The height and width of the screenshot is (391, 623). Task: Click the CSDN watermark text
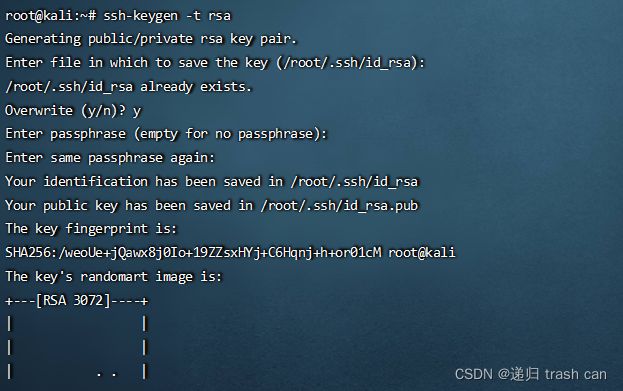(x=474, y=374)
